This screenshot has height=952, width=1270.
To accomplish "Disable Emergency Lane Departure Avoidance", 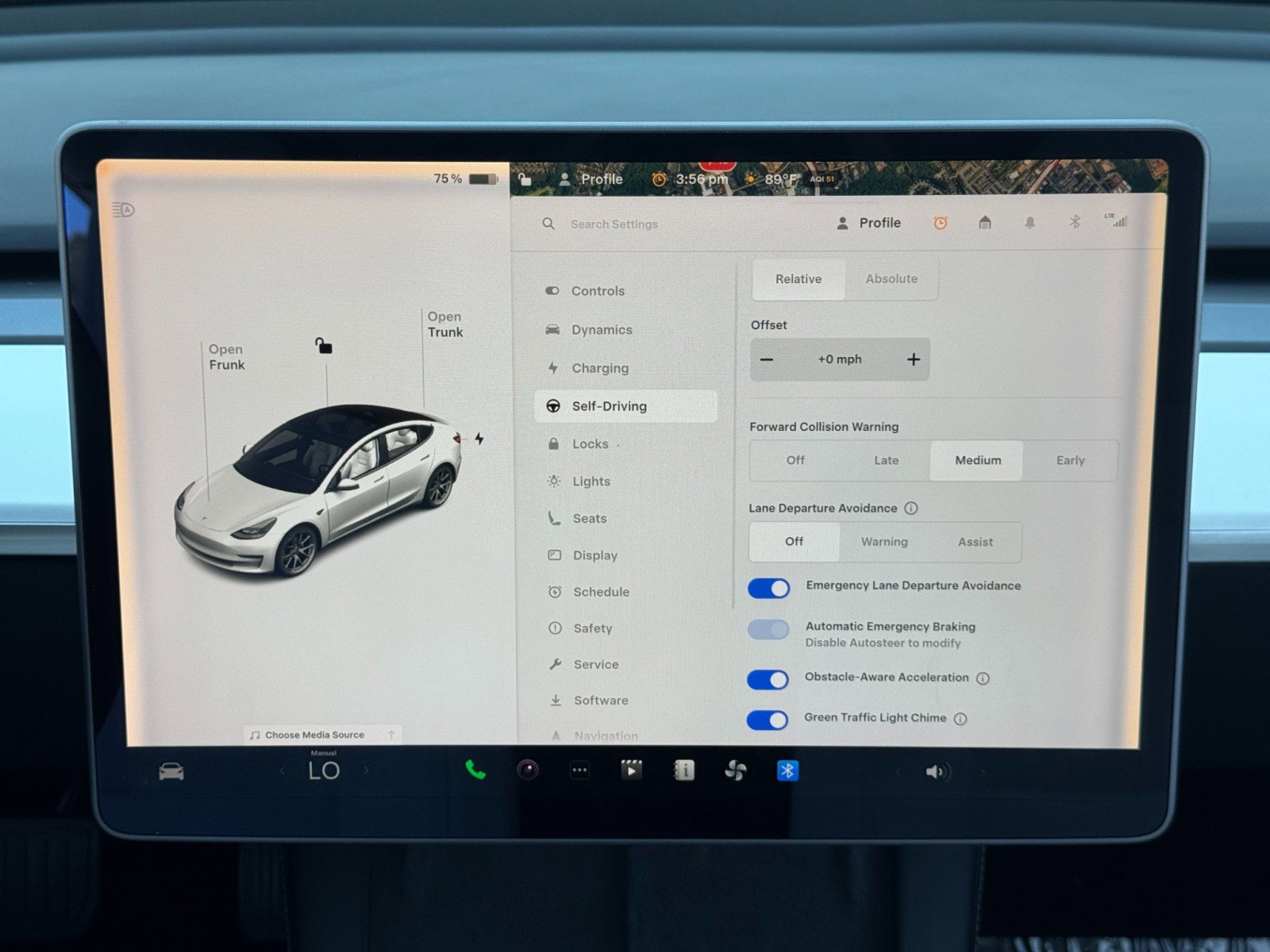I will 768,588.
